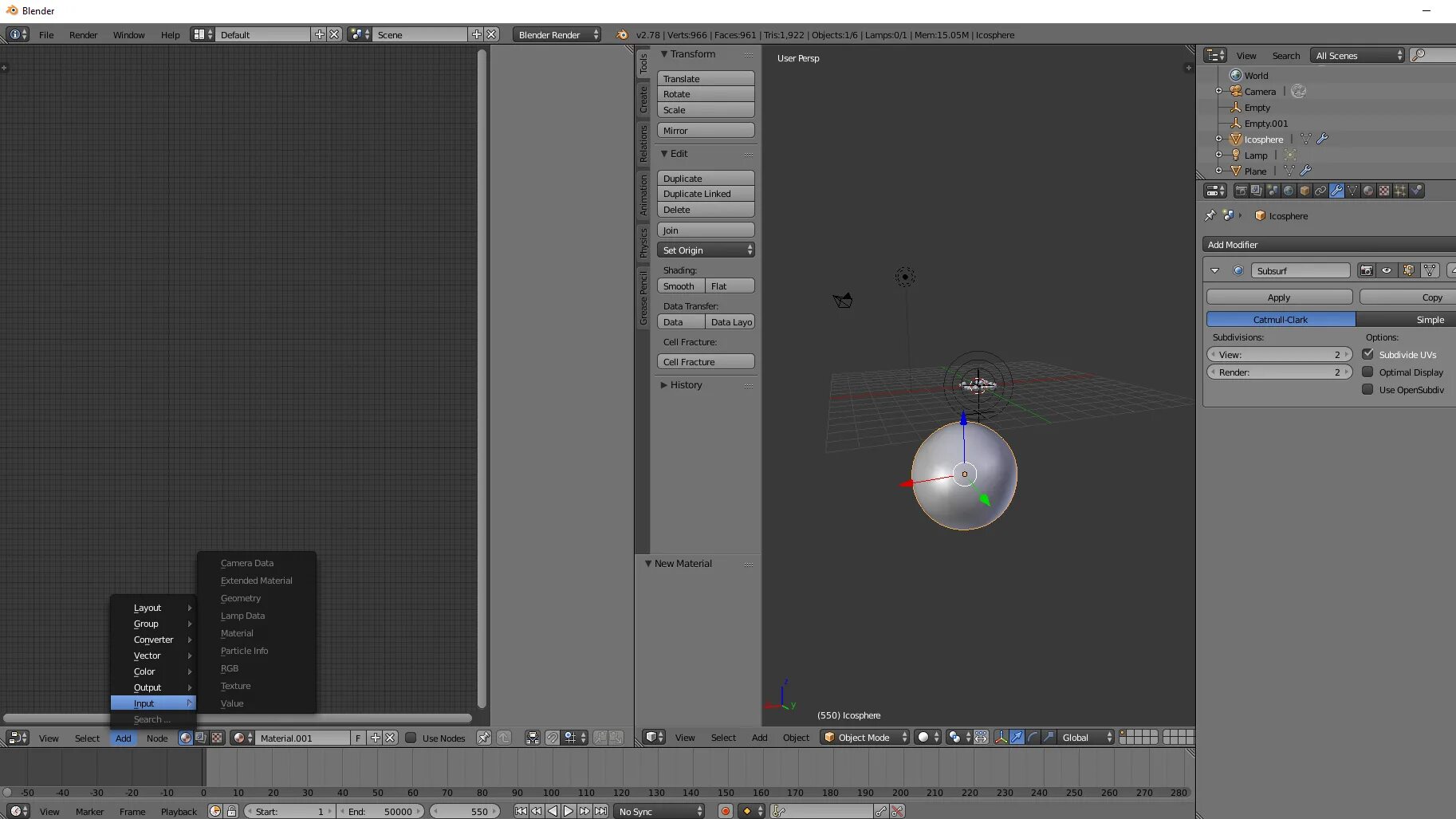Screen dimensions: 1456x819
Task: Switch subdivision type to Simple
Action: click(1406, 319)
